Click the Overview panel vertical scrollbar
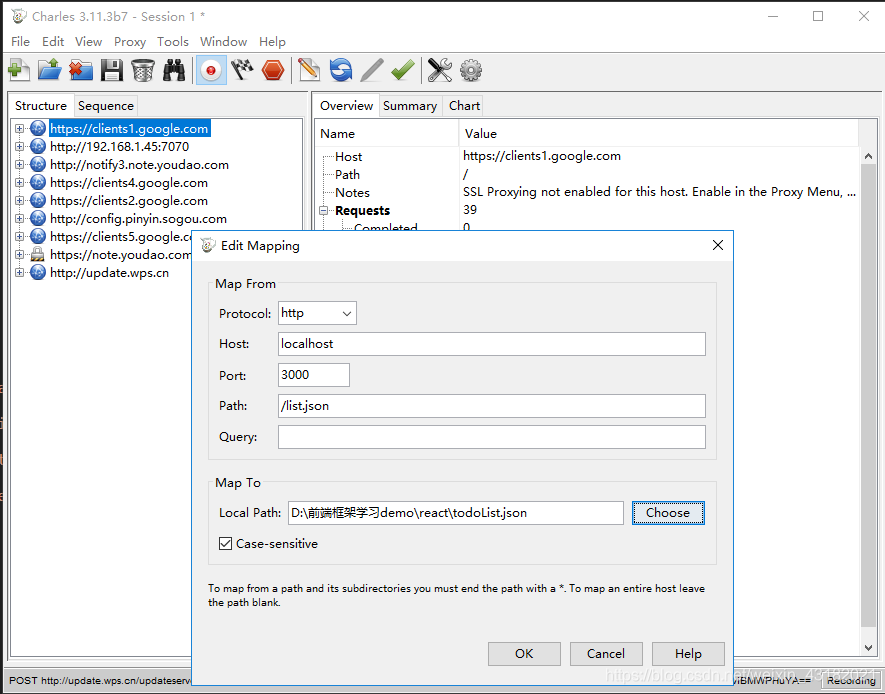 (868, 395)
